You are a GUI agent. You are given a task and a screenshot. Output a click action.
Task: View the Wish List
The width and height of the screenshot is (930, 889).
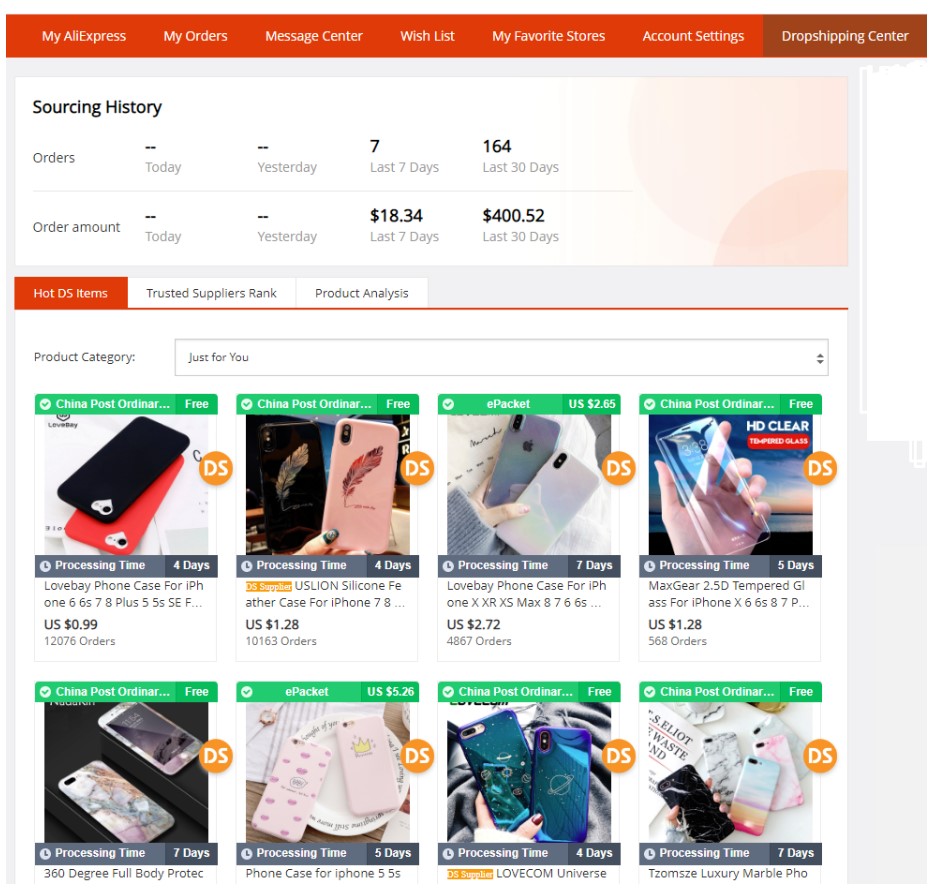(x=427, y=36)
